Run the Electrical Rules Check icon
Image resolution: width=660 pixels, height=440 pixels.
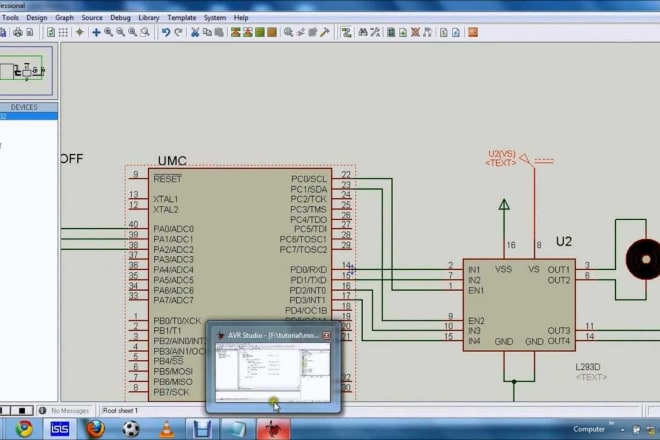(456, 32)
